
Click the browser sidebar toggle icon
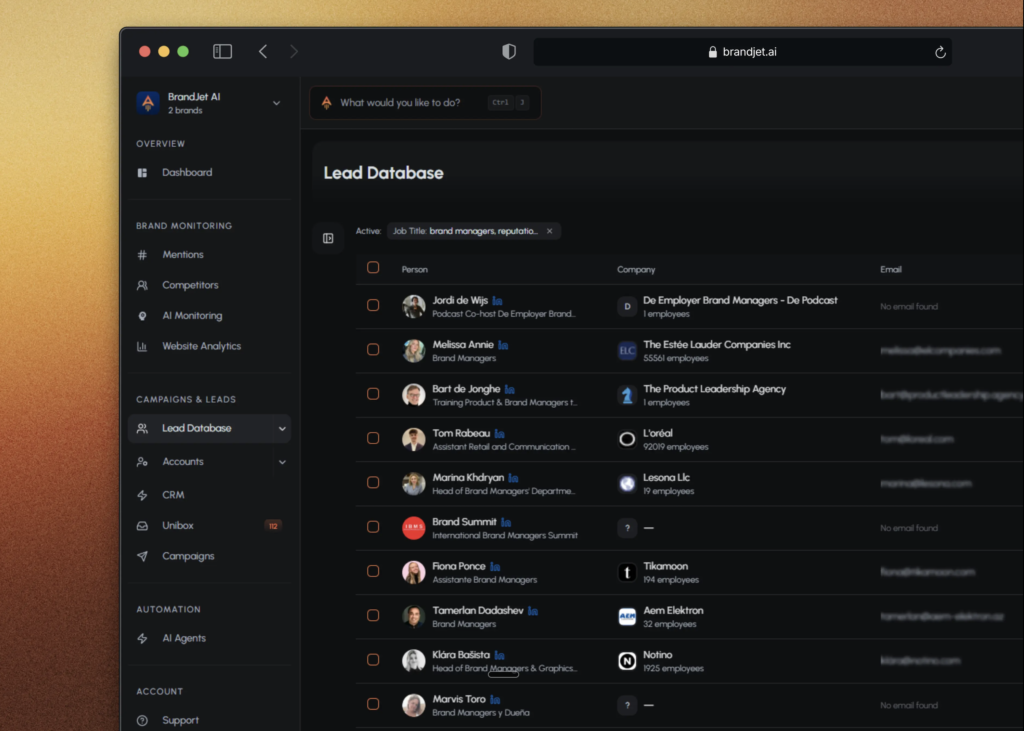(x=222, y=51)
